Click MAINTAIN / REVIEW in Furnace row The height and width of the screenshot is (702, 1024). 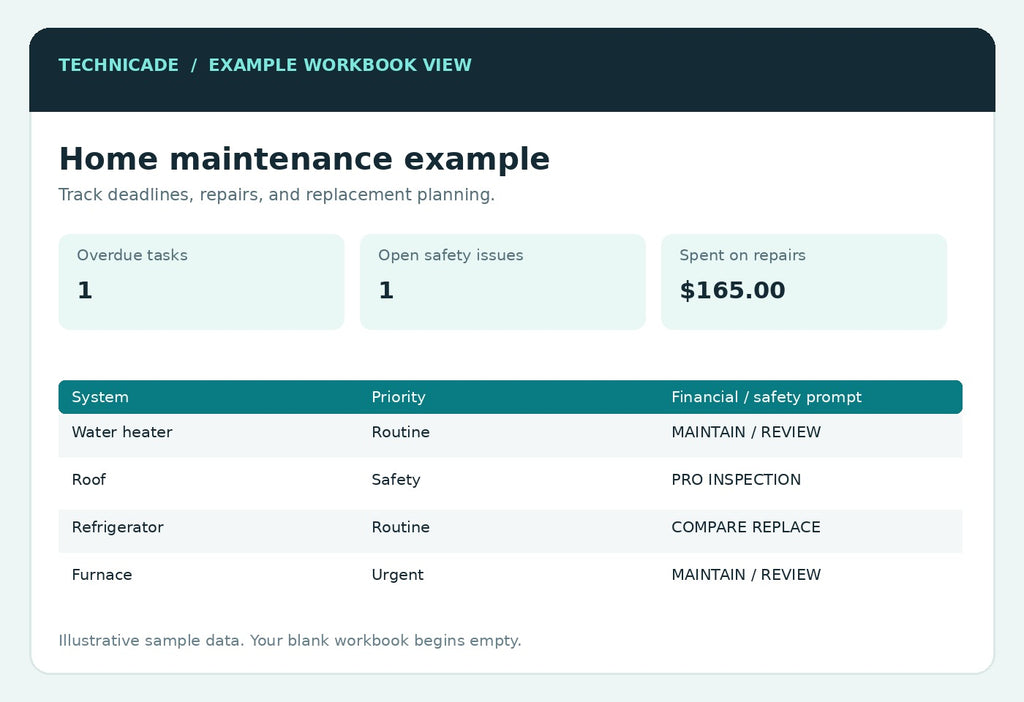(746, 575)
